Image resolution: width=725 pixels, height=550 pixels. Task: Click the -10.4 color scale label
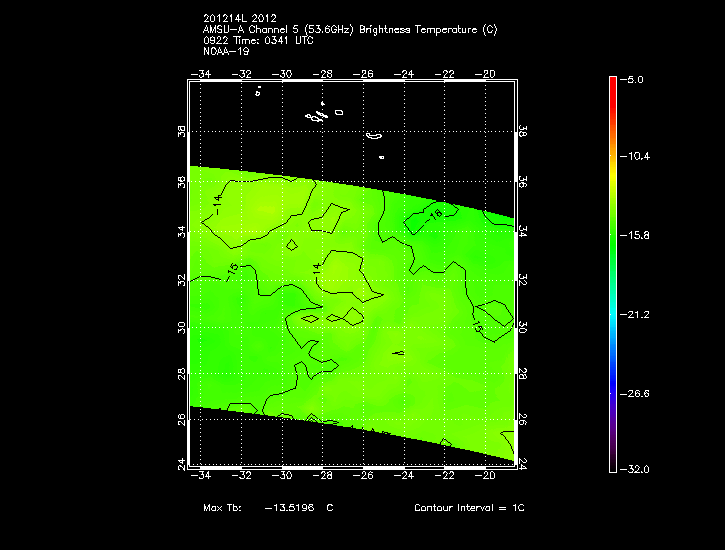638,157
